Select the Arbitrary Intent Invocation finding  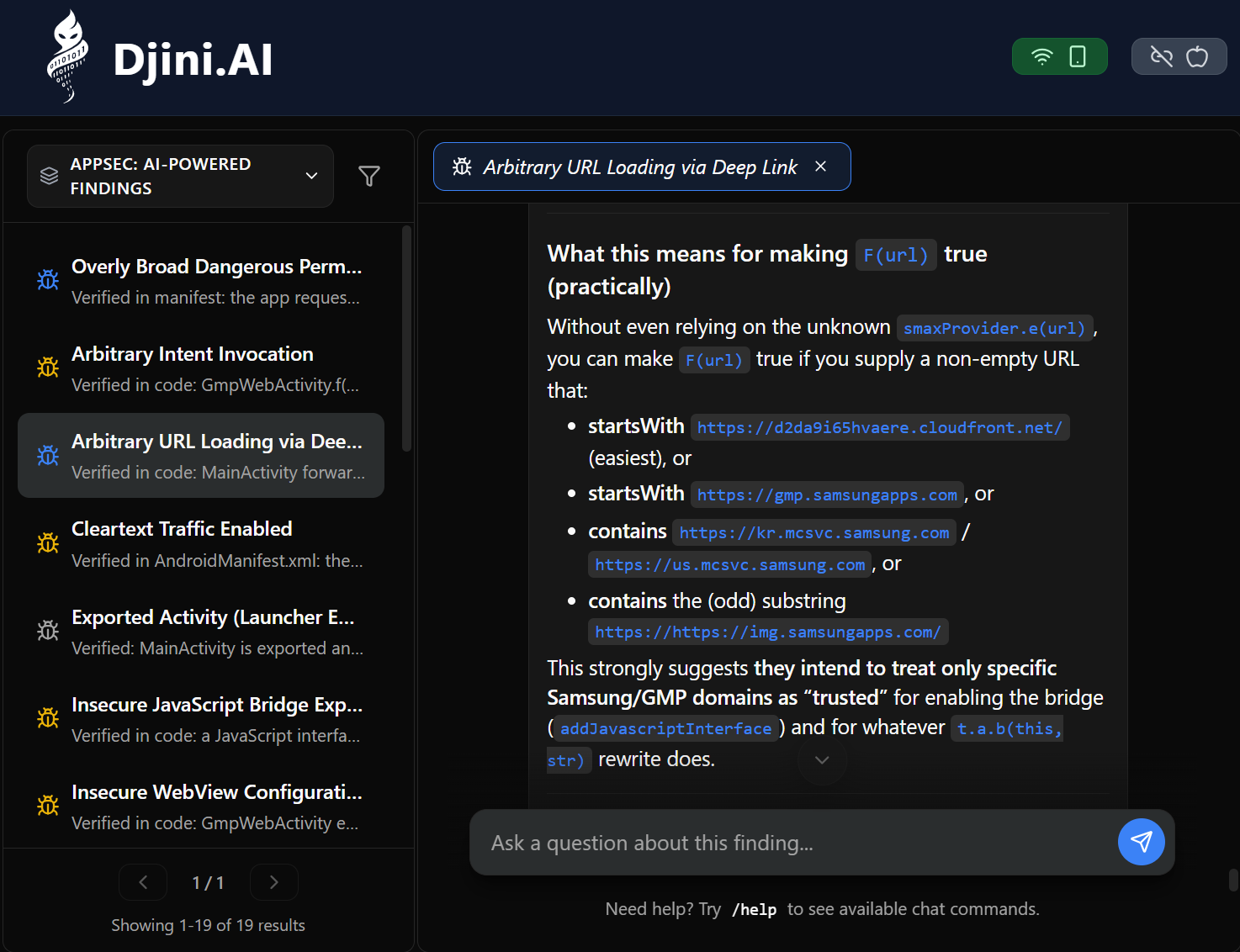201,368
